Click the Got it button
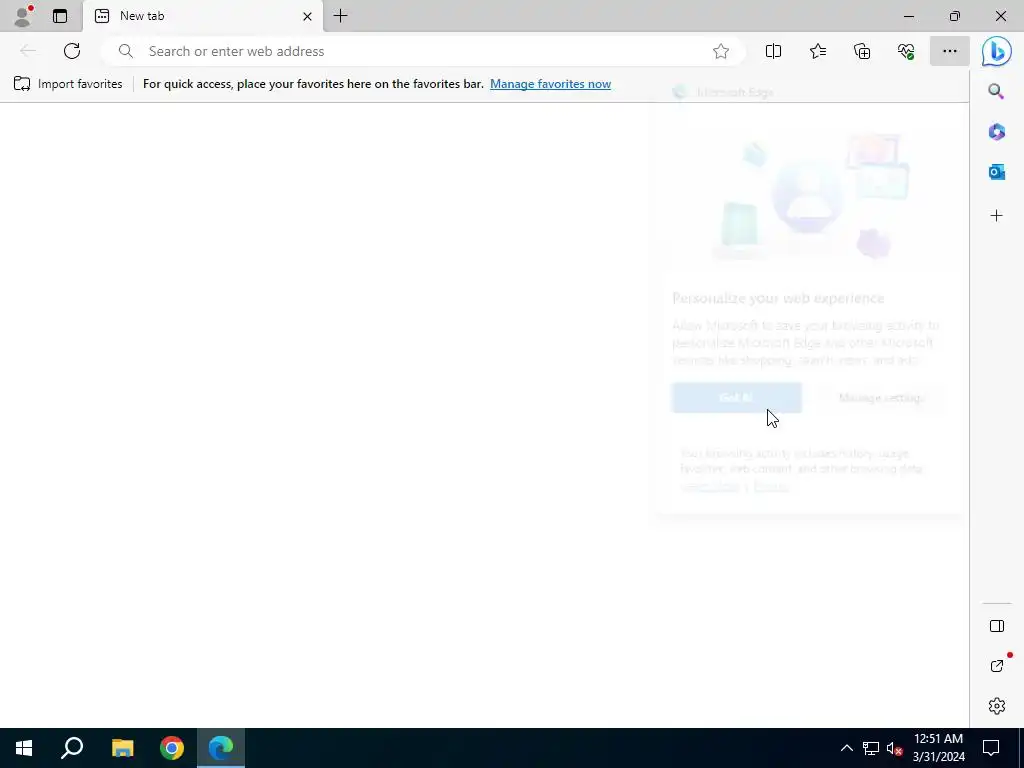 click(736, 398)
